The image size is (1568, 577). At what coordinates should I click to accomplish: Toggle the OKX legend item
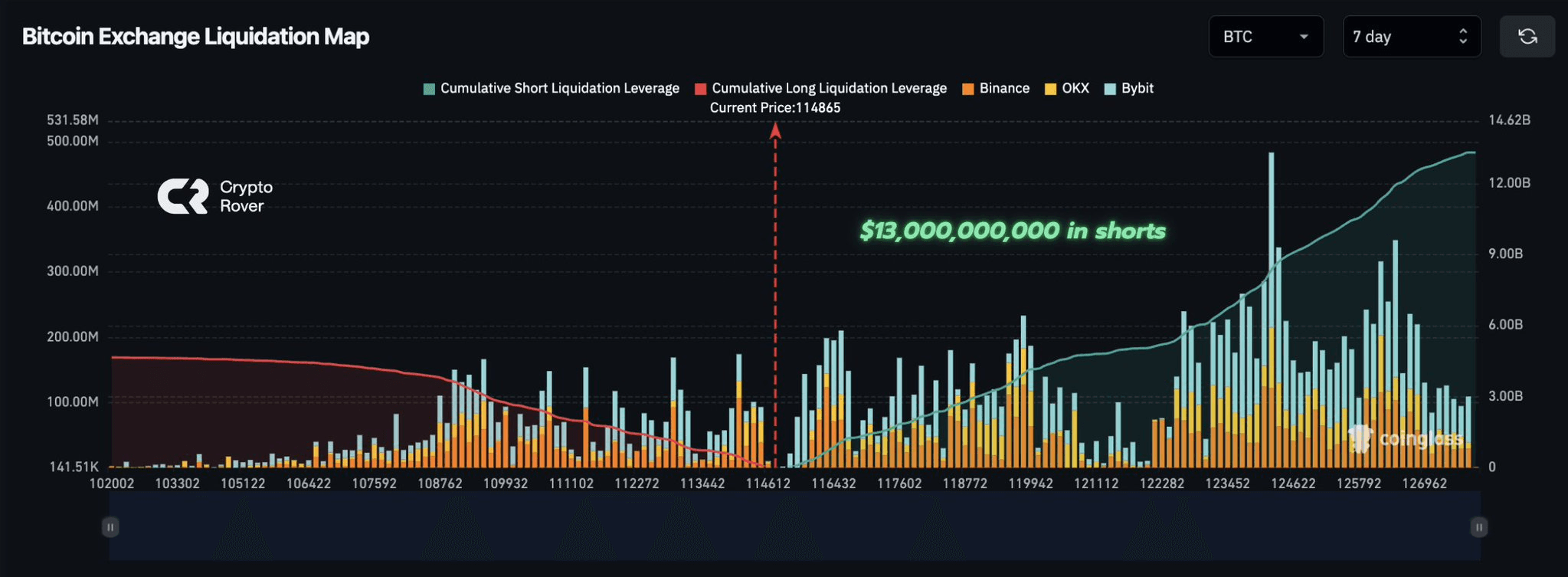(1075, 88)
